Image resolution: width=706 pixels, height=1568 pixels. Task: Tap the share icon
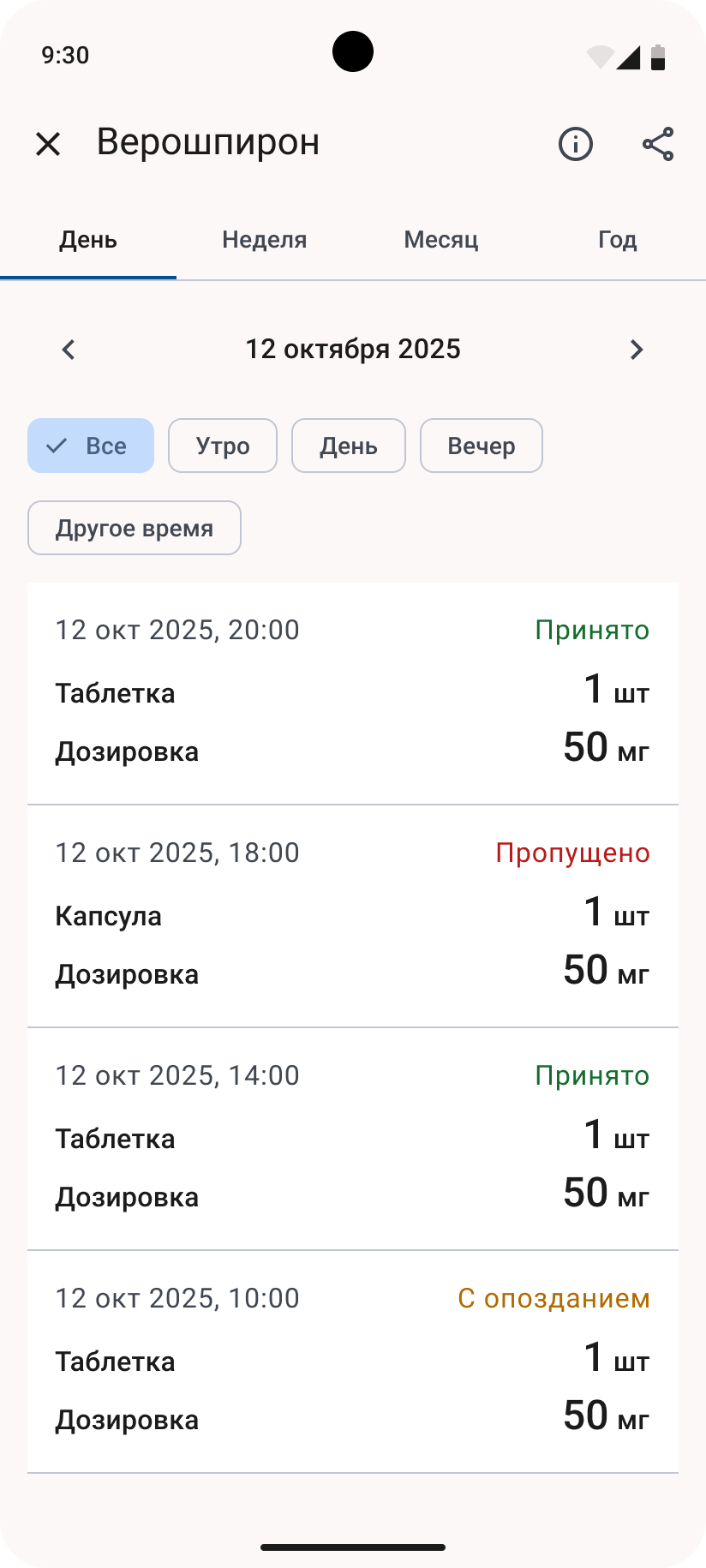pos(658,144)
